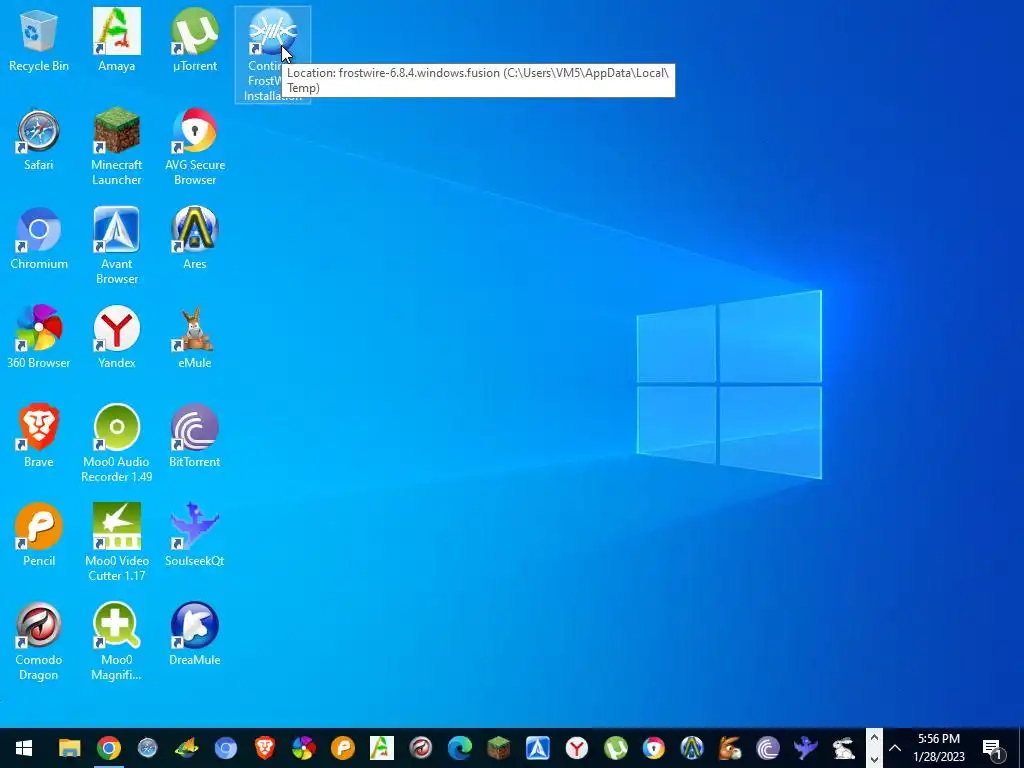Click the SoulseekQt bird icon in taskbar
This screenshot has width=1024, height=768.
point(806,748)
